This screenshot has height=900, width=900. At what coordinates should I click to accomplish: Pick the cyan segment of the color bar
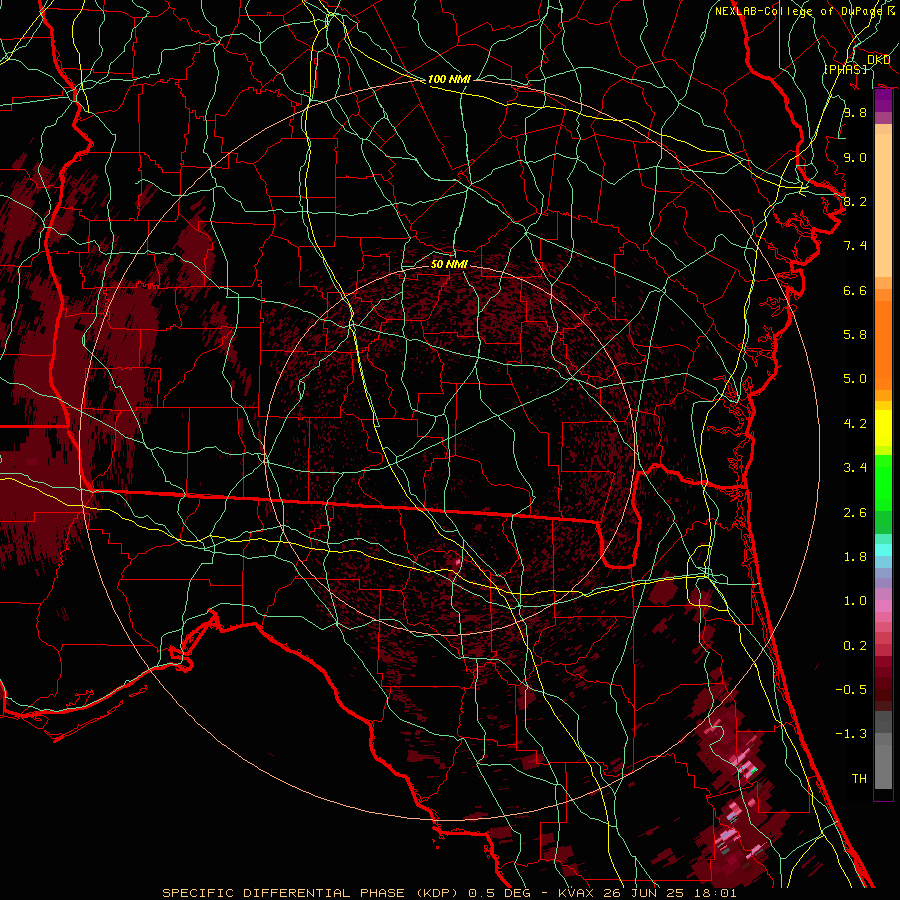[883, 550]
